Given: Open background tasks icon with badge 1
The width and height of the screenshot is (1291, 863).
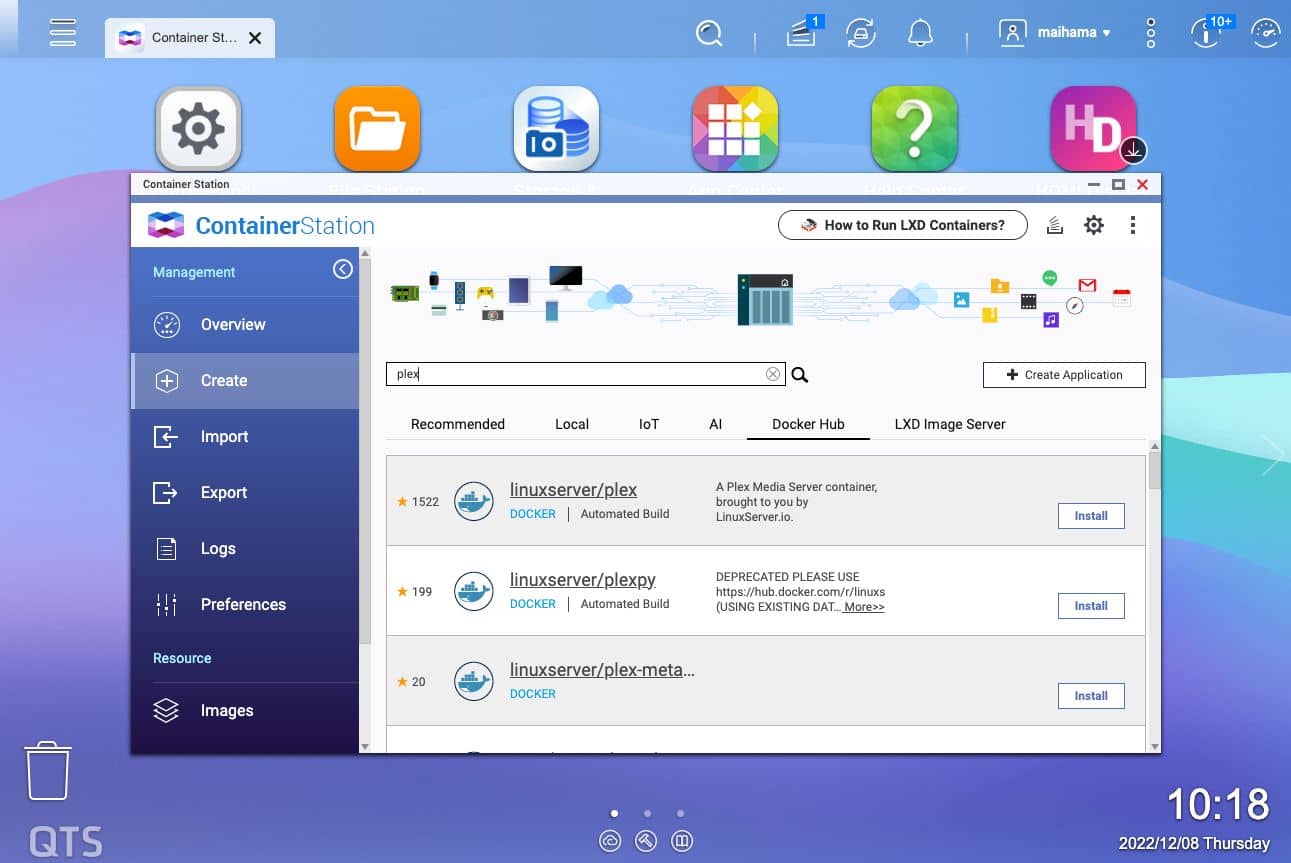Looking at the screenshot, I should point(802,33).
